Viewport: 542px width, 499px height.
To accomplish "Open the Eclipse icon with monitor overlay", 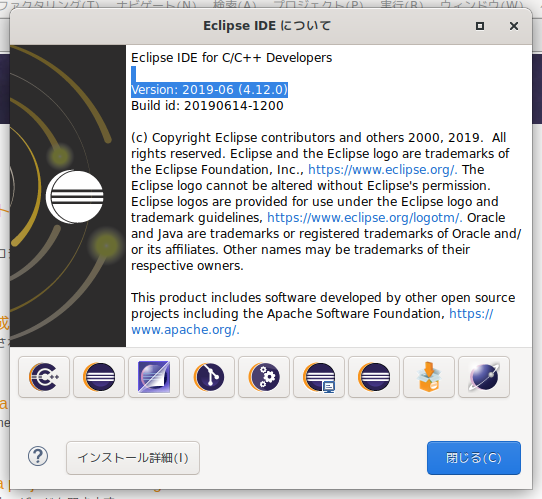I will (319, 377).
